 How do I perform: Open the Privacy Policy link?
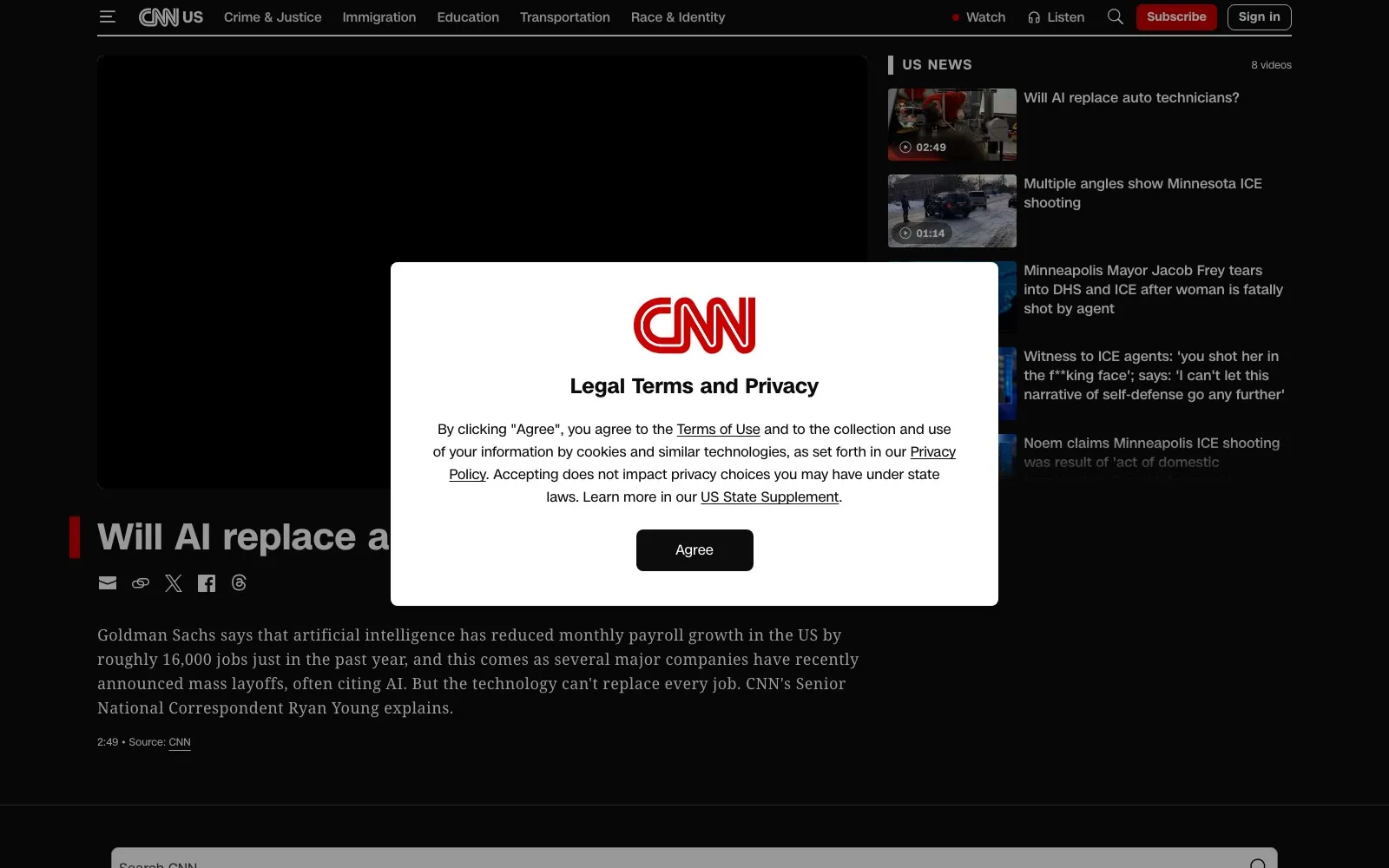pos(932,451)
